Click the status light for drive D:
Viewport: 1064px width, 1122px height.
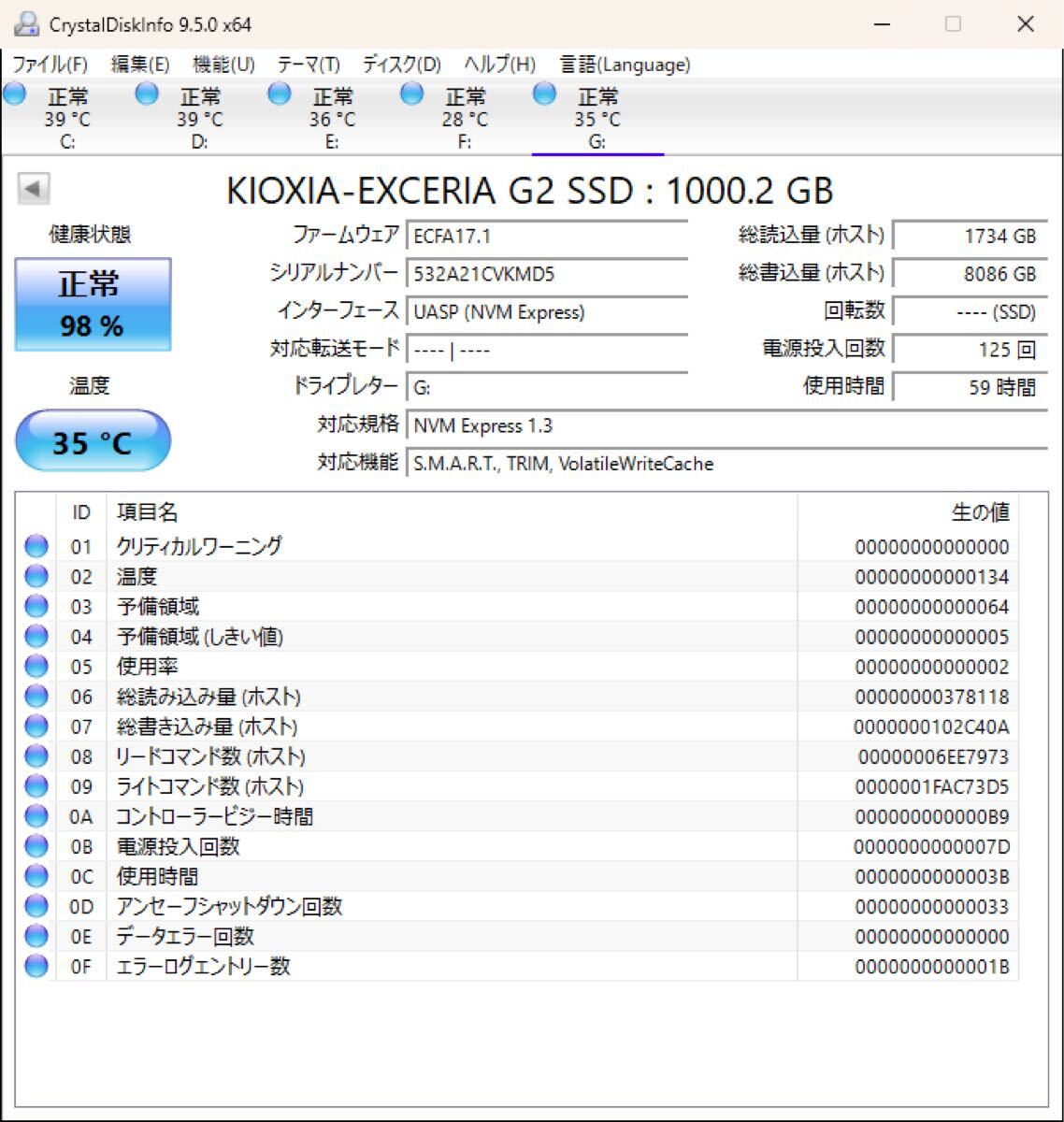pos(146,93)
